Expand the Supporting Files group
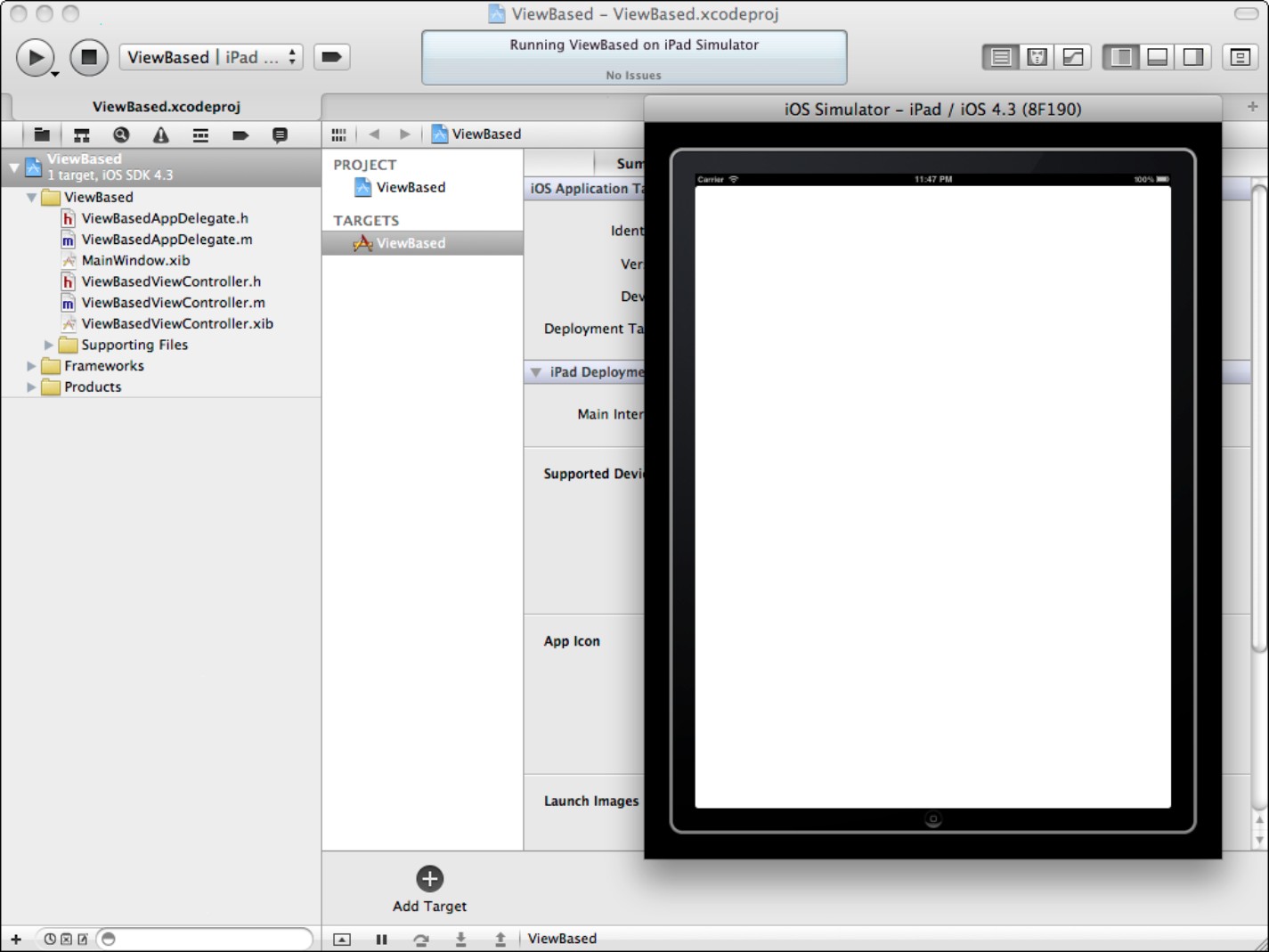 49,345
